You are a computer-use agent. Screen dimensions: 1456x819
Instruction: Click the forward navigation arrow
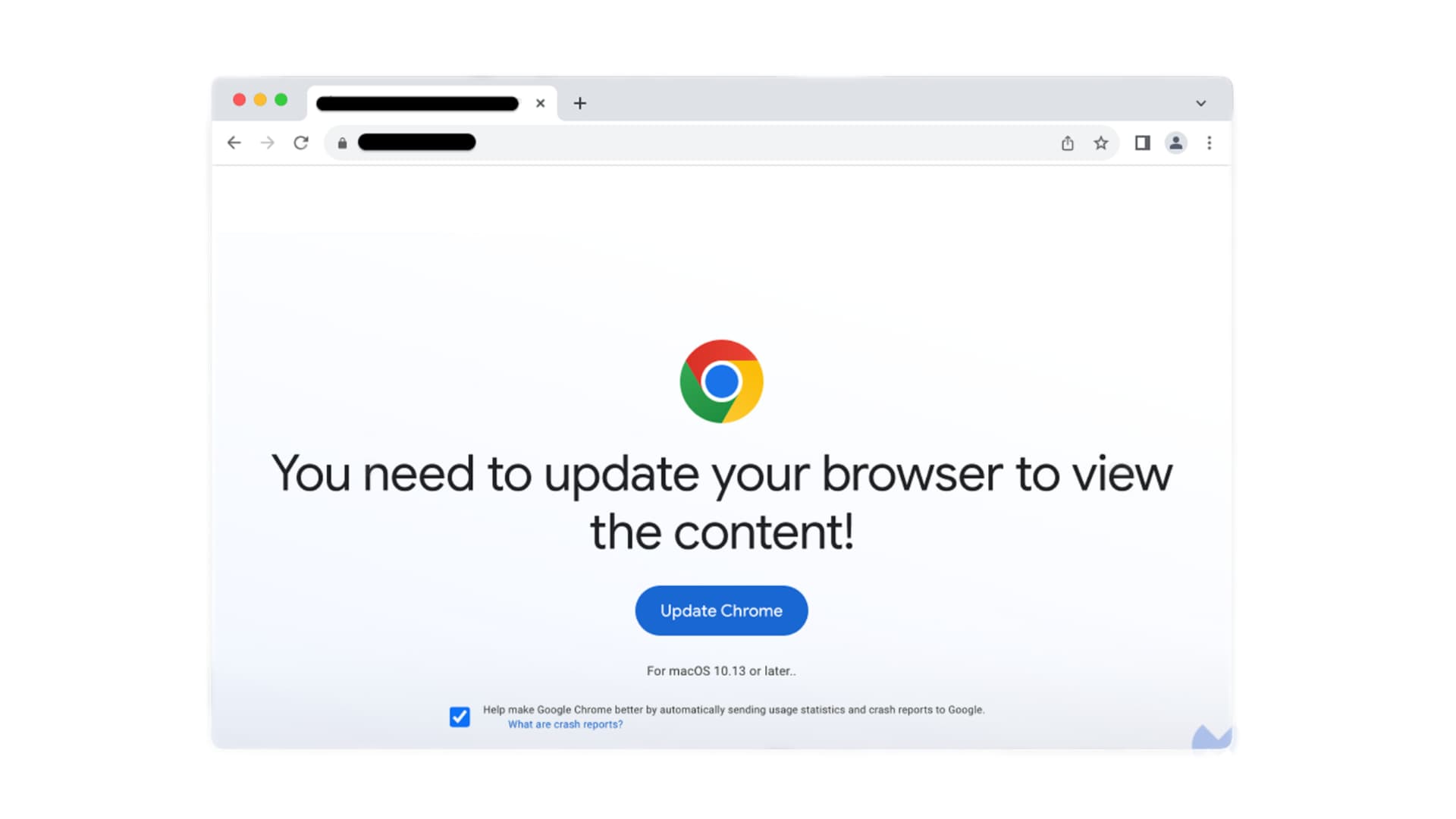[x=267, y=143]
